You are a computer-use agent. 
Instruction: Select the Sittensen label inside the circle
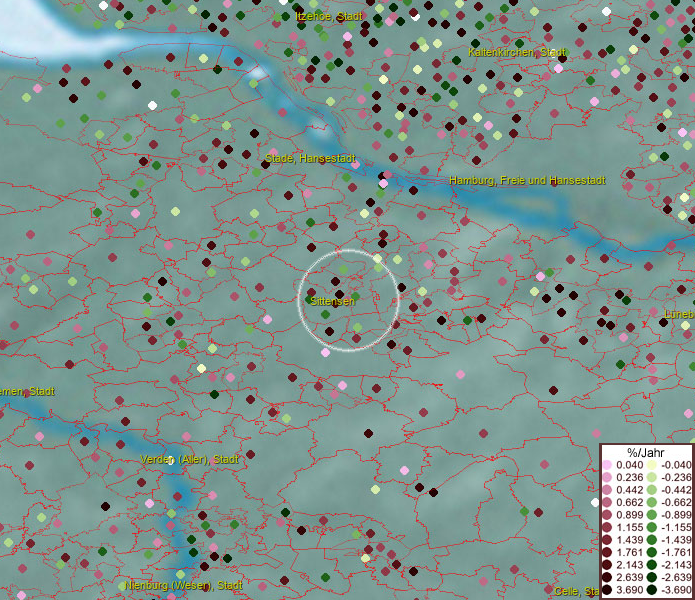point(332,301)
